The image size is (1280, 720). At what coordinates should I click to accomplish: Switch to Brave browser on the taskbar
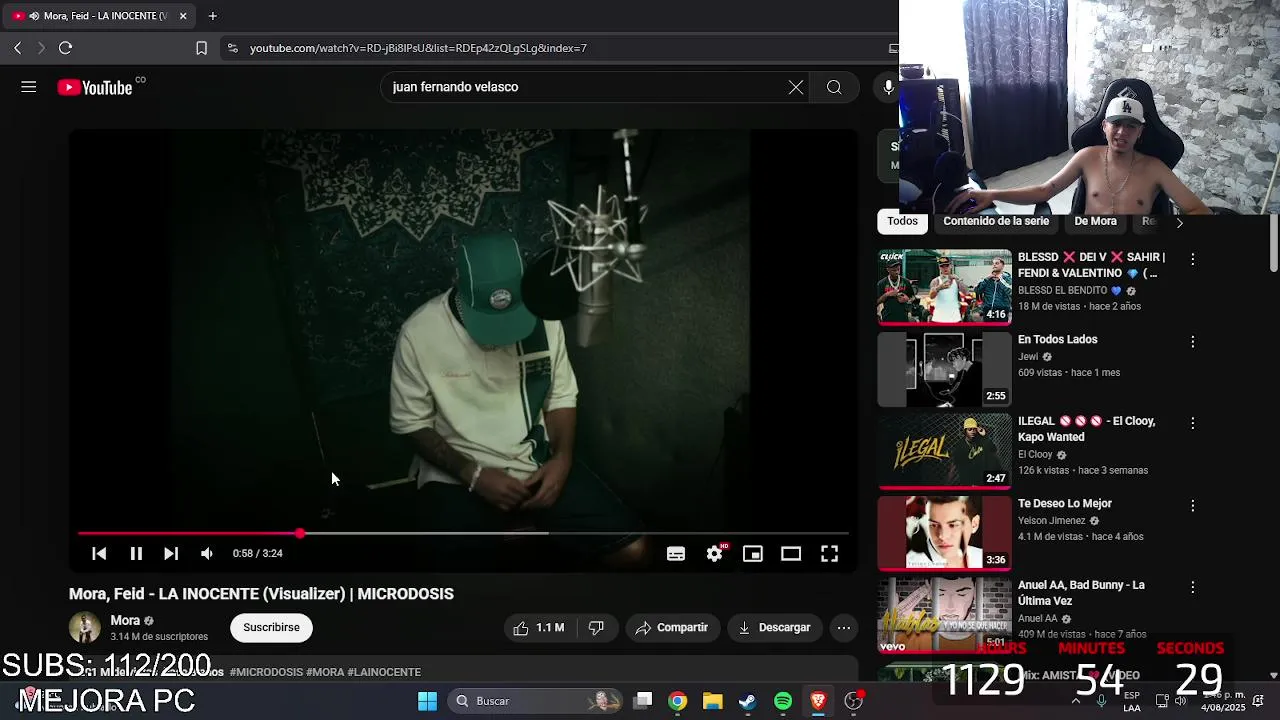pyautogui.click(x=818, y=701)
